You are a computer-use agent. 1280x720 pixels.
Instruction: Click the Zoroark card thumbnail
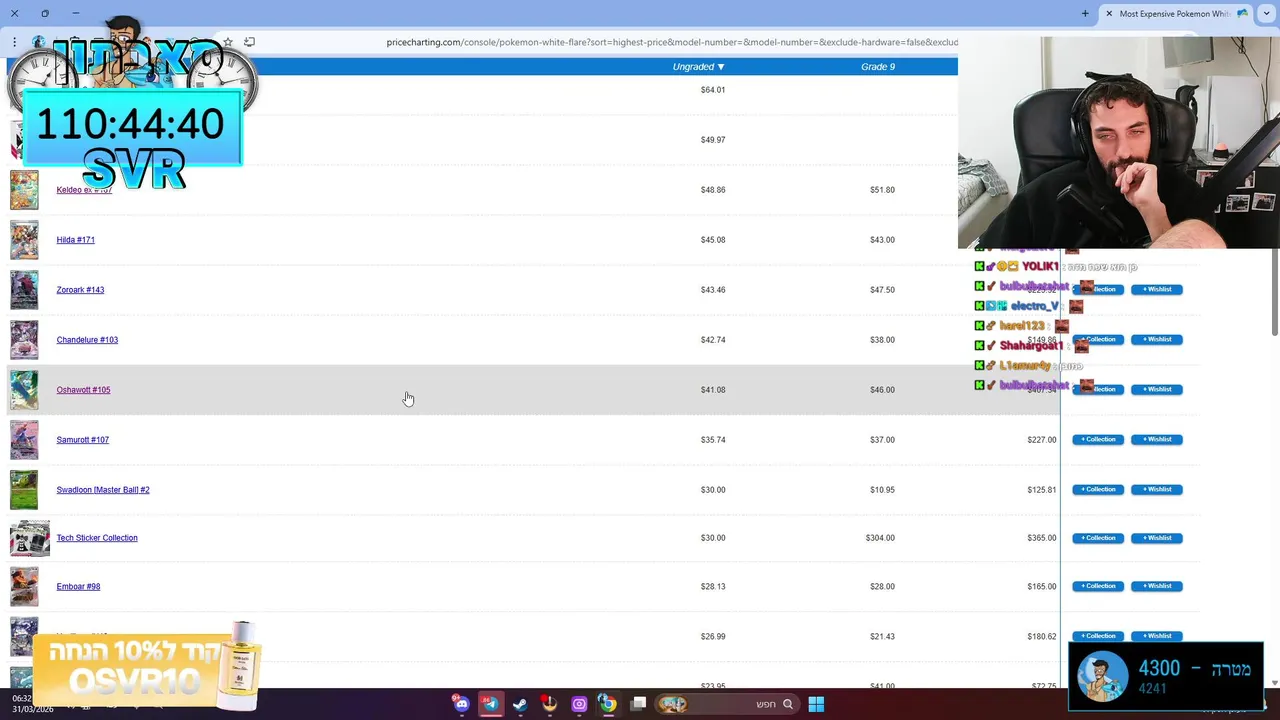(x=24, y=290)
